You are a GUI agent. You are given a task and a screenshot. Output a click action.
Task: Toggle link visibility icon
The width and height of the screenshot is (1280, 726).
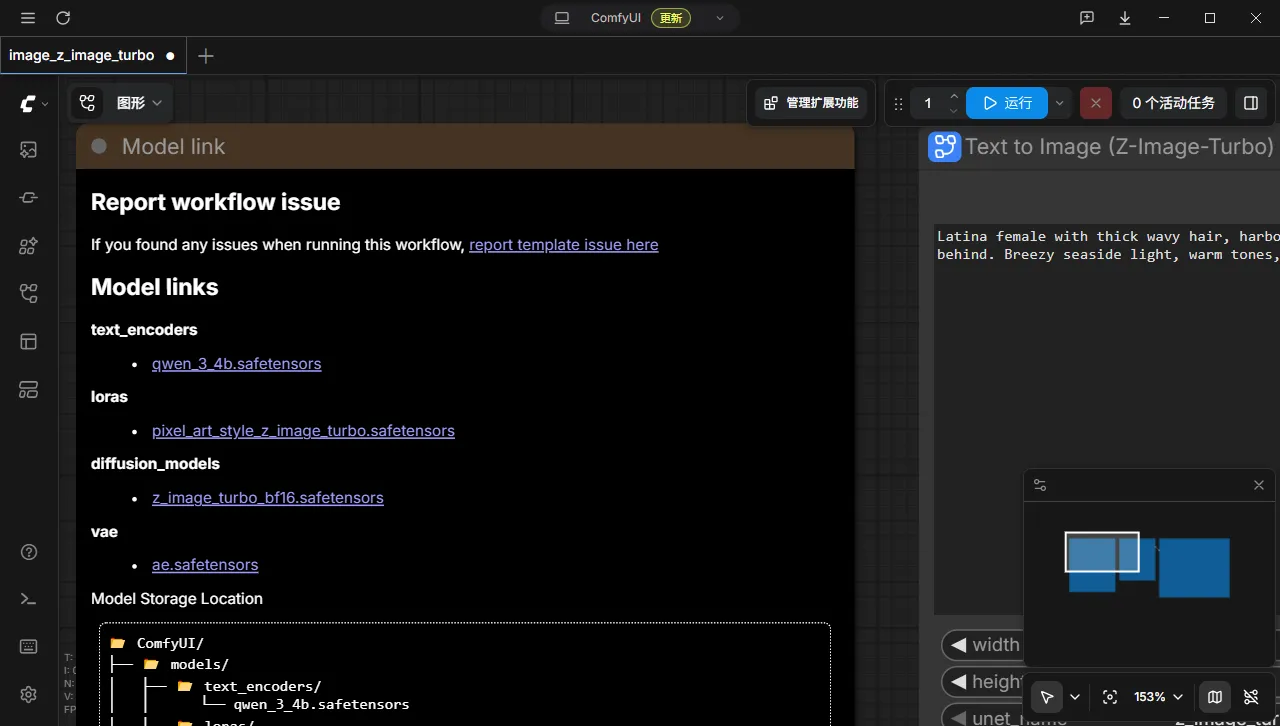(1251, 697)
